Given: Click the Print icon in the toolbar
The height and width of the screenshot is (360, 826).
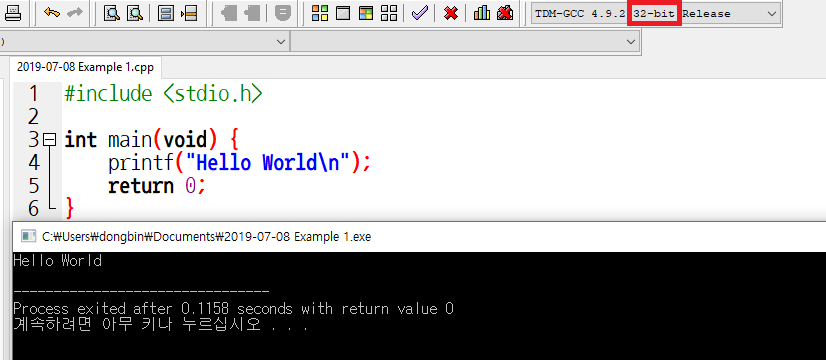Looking at the screenshot, I should (12, 13).
